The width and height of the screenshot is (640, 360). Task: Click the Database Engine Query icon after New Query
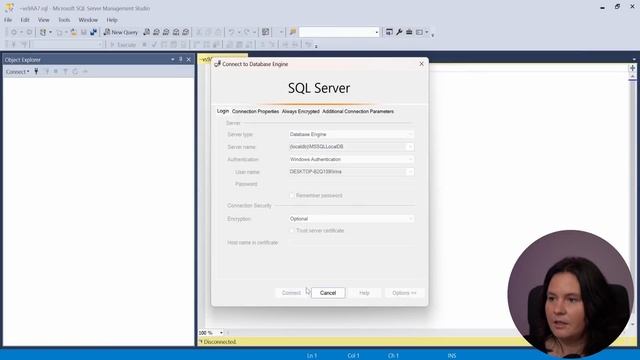coord(147,32)
